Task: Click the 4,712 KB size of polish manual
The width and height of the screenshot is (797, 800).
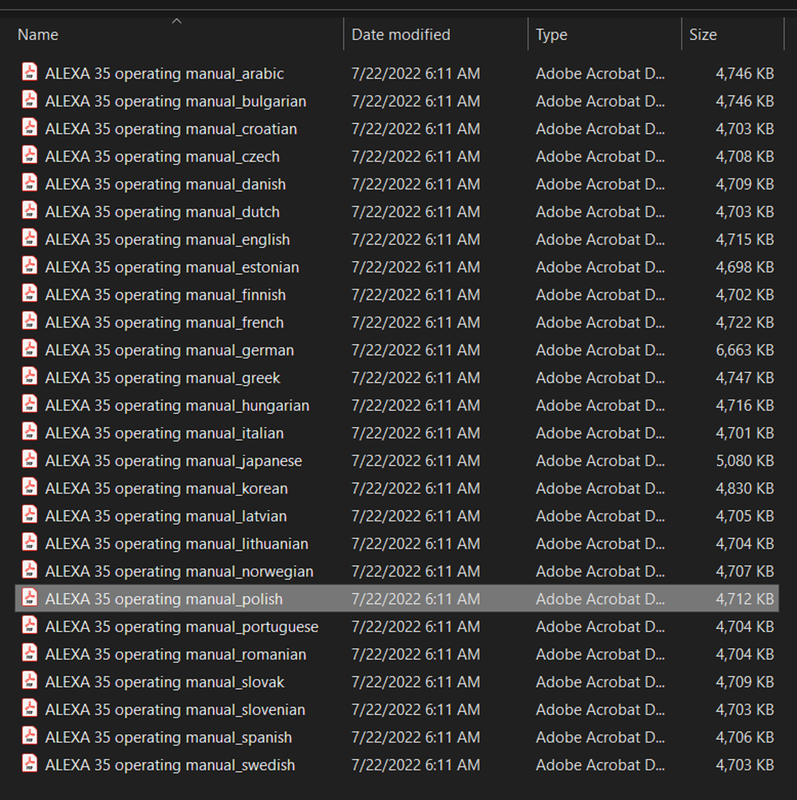Action: tap(744, 599)
